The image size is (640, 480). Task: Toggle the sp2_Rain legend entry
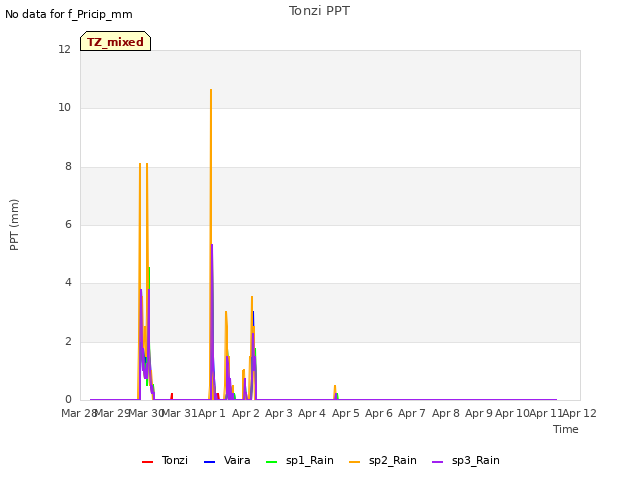click(383, 460)
